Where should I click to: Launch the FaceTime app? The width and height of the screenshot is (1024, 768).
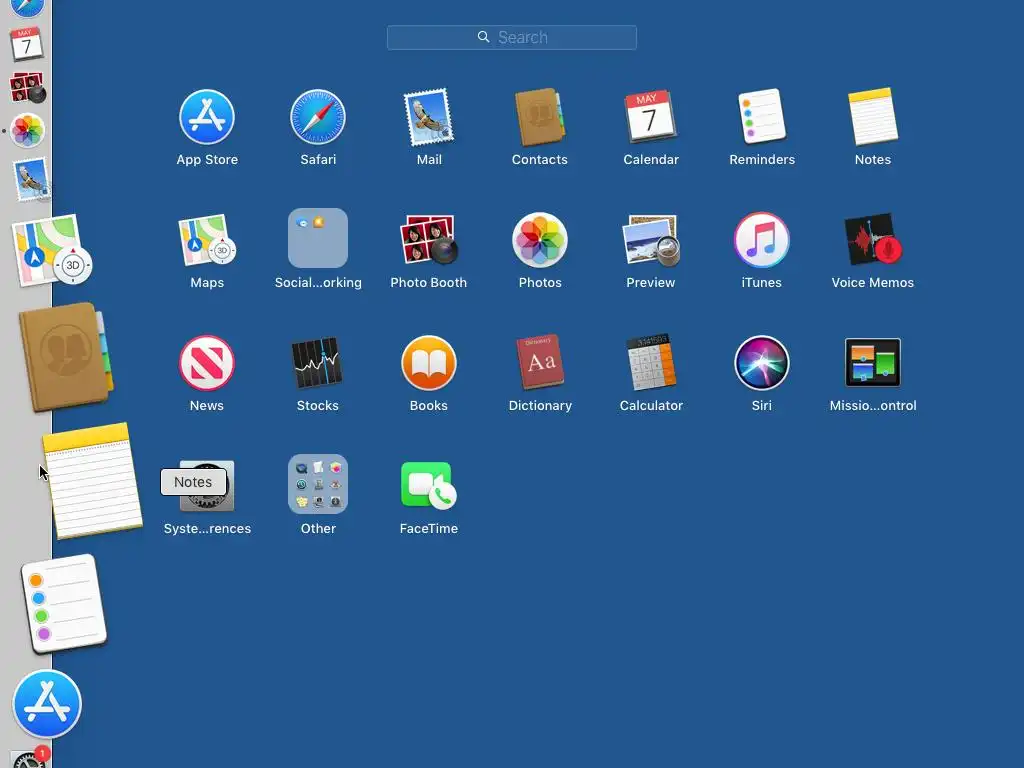(429, 485)
